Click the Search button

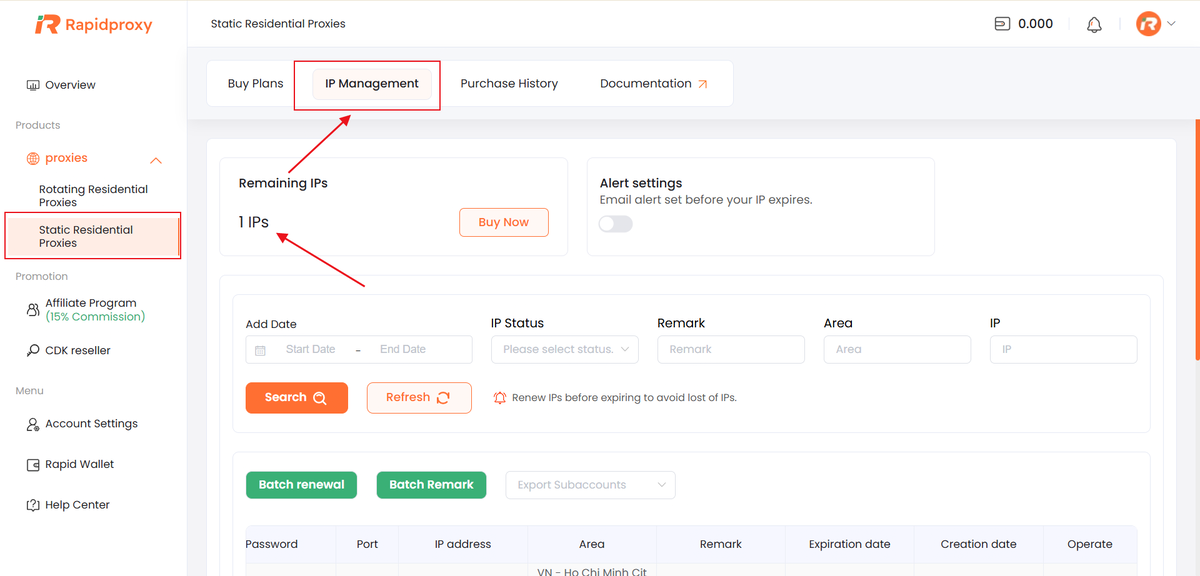297,397
